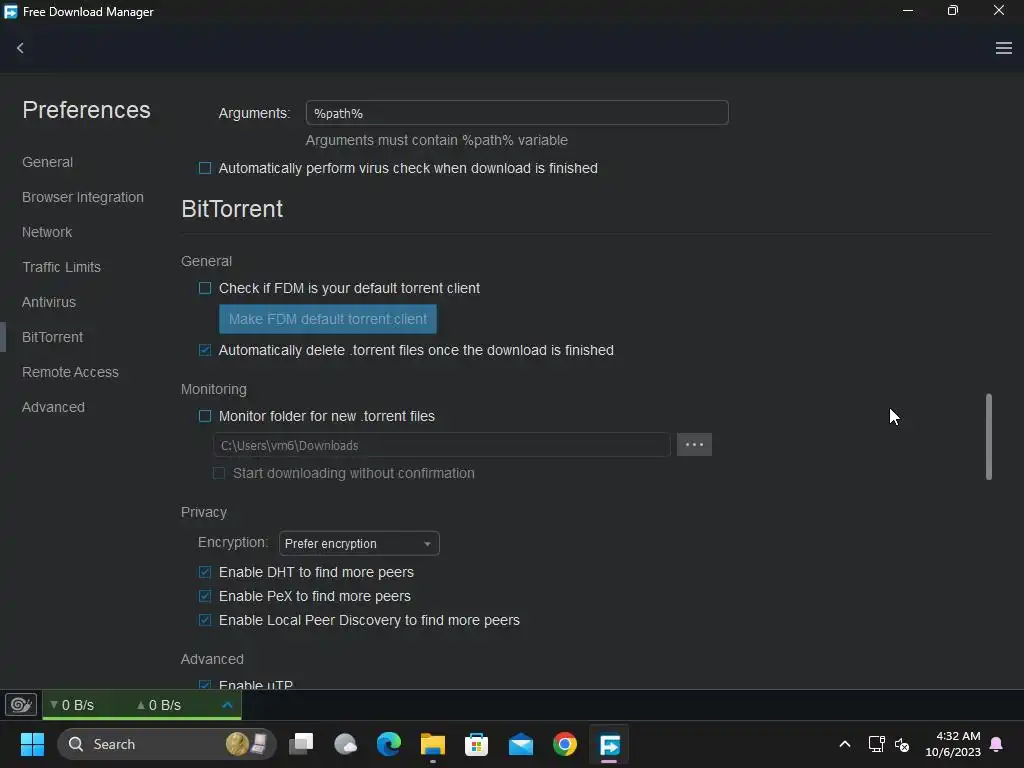Click the Free Download Manager title icon
Viewport: 1024px width, 768px height.
click(11, 12)
